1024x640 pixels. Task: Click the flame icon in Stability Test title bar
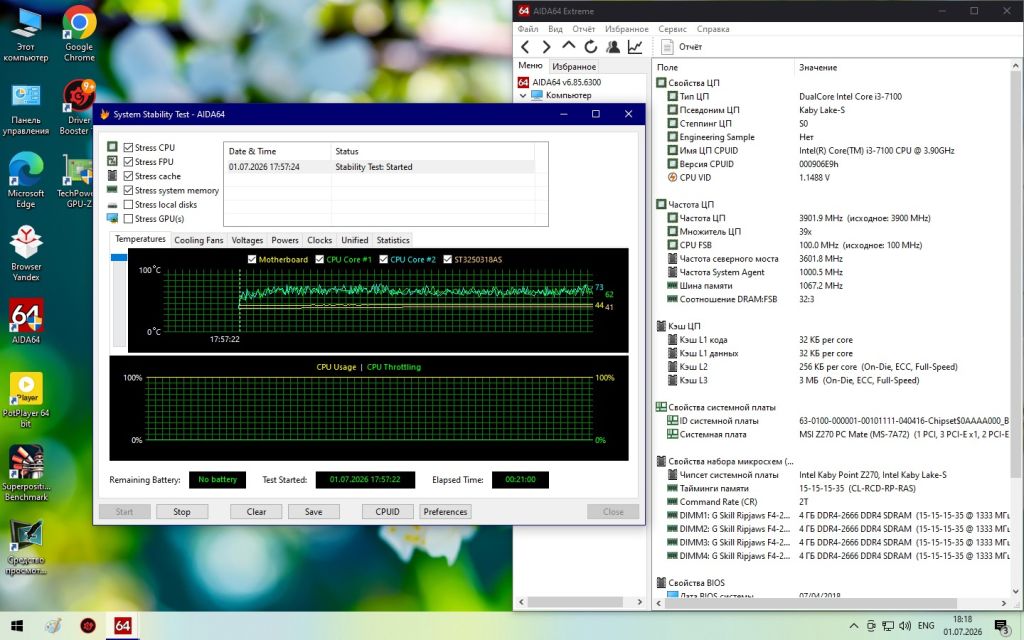click(104, 114)
